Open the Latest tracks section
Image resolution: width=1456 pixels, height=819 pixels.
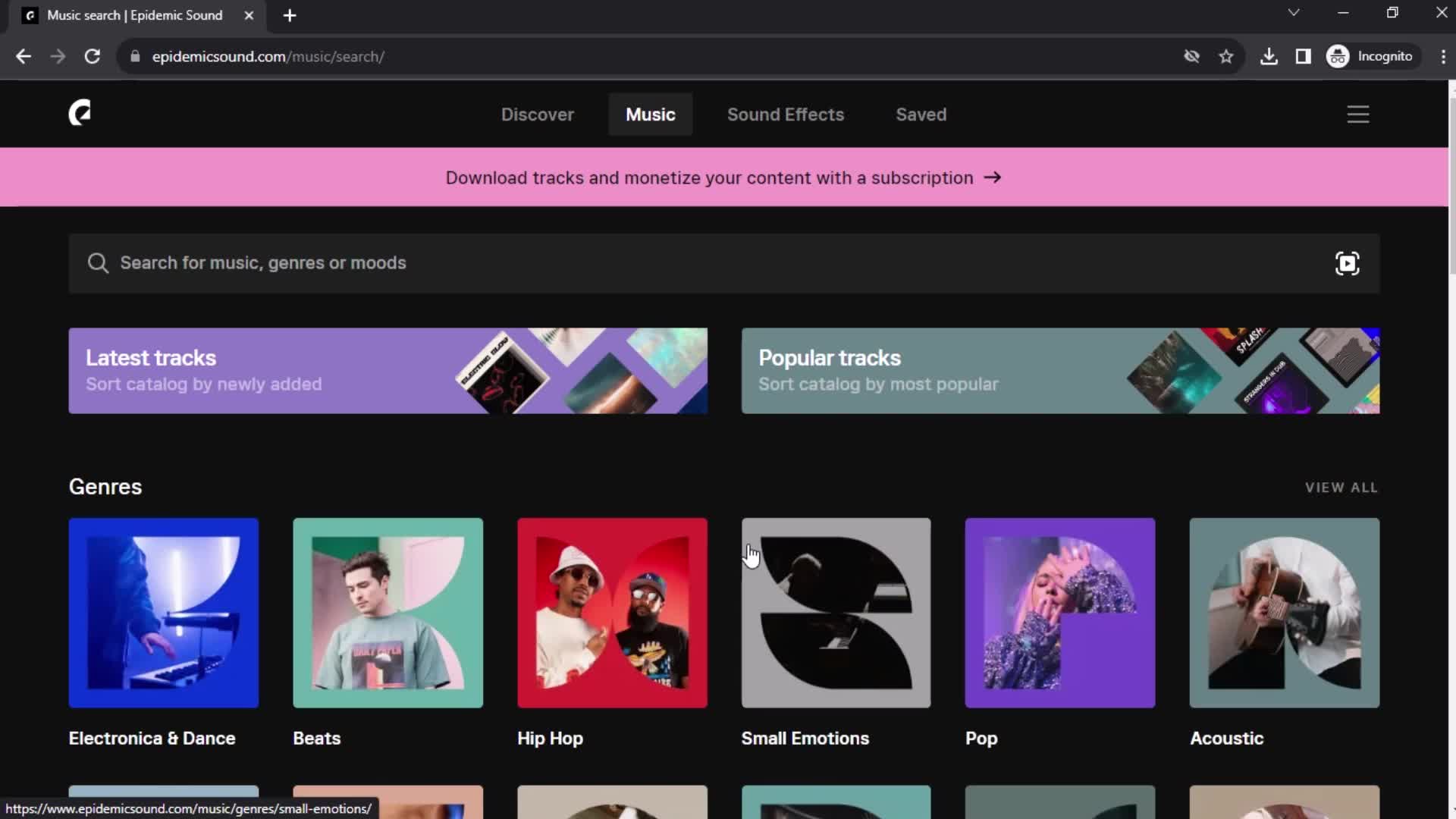click(x=388, y=370)
